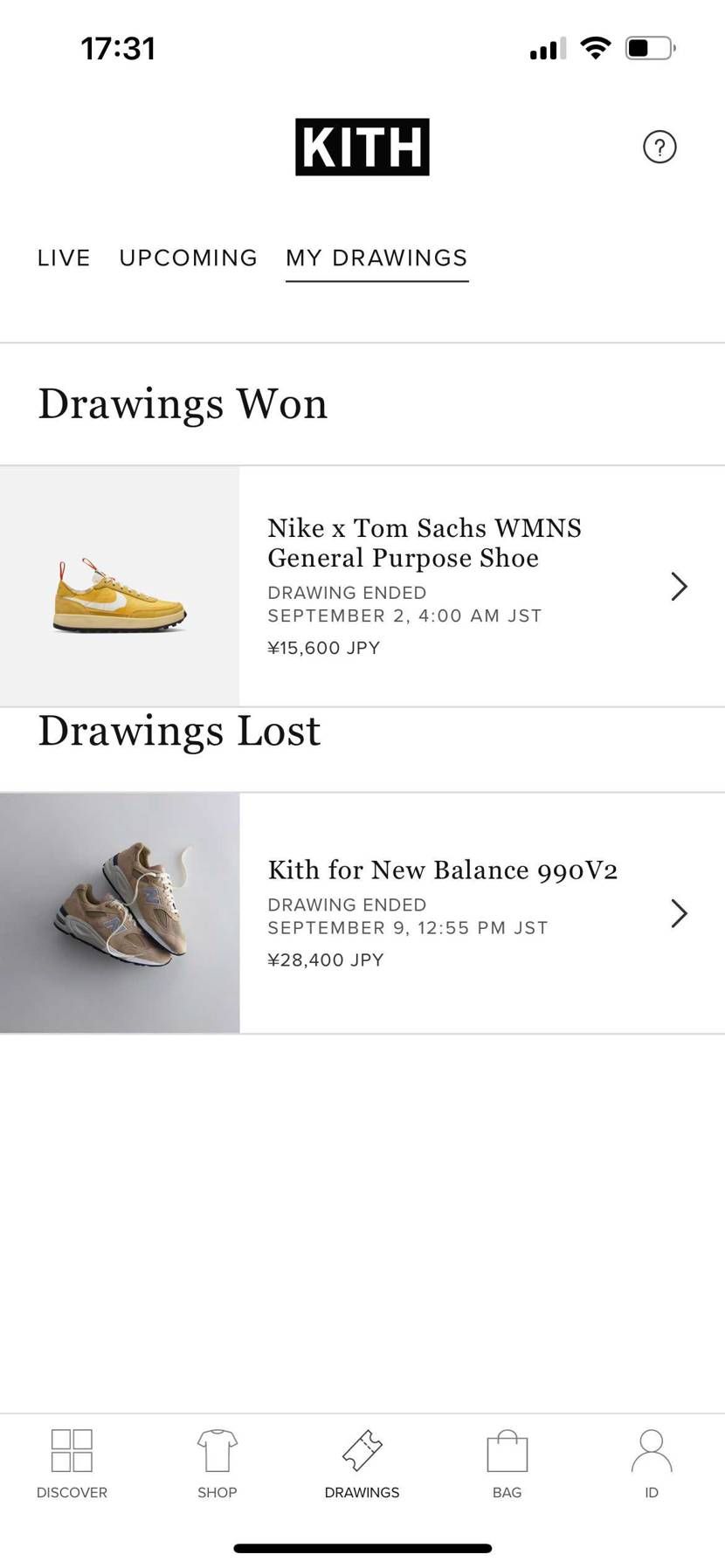Switch to the Upcoming tab
The height and width of the screenshot is (1568, 725).
pos(188,258)
